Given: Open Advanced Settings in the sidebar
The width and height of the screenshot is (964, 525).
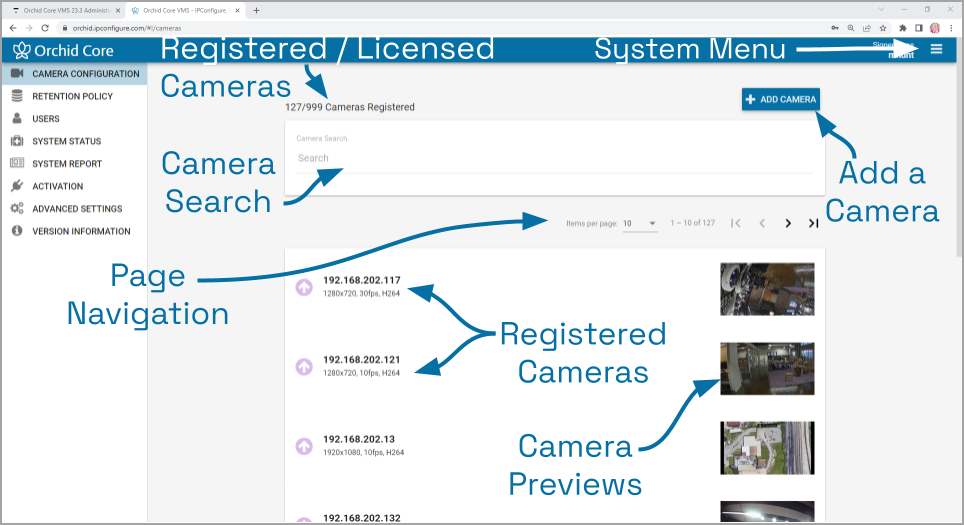Looking at the screenshot, I should (x=74, y=208).
